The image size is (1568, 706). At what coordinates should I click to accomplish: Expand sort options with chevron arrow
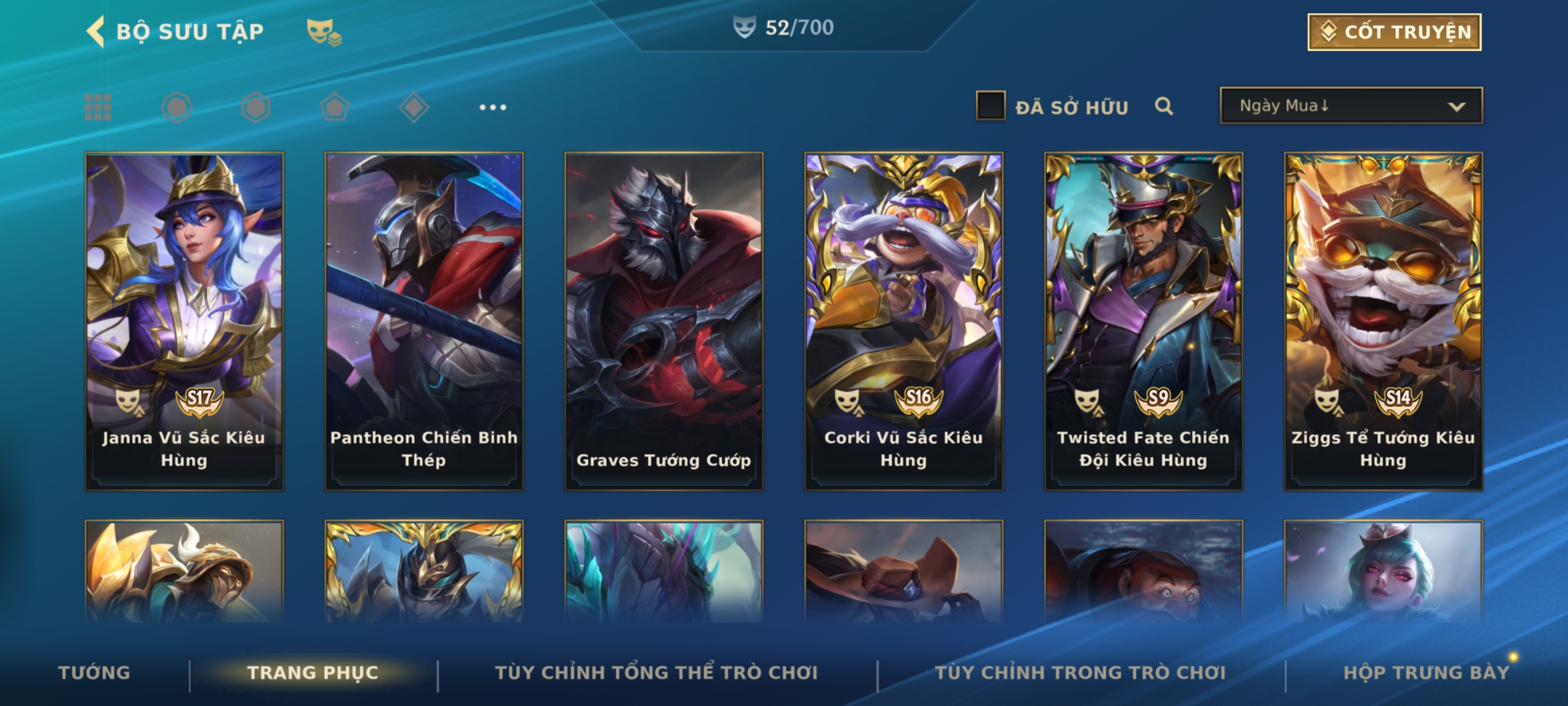[x=1456, y=107]
